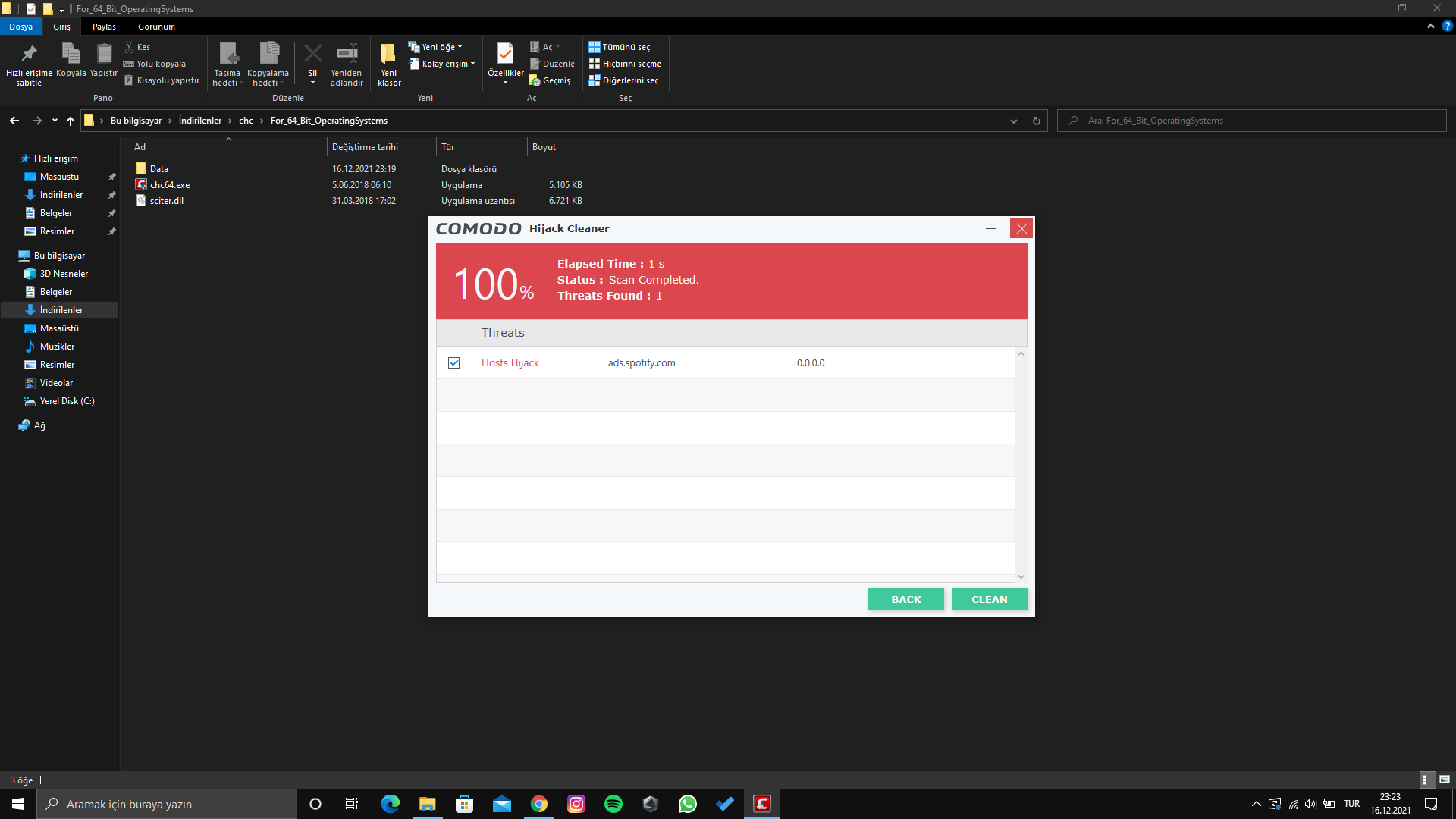Go up one folder level arrow

click(x=71, y=121)
